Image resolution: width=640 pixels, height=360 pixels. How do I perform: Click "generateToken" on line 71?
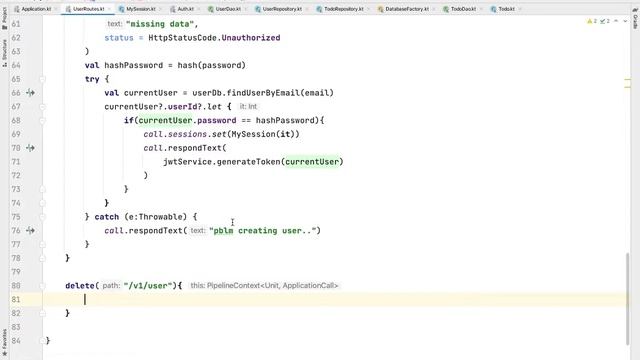coord(248,162)
